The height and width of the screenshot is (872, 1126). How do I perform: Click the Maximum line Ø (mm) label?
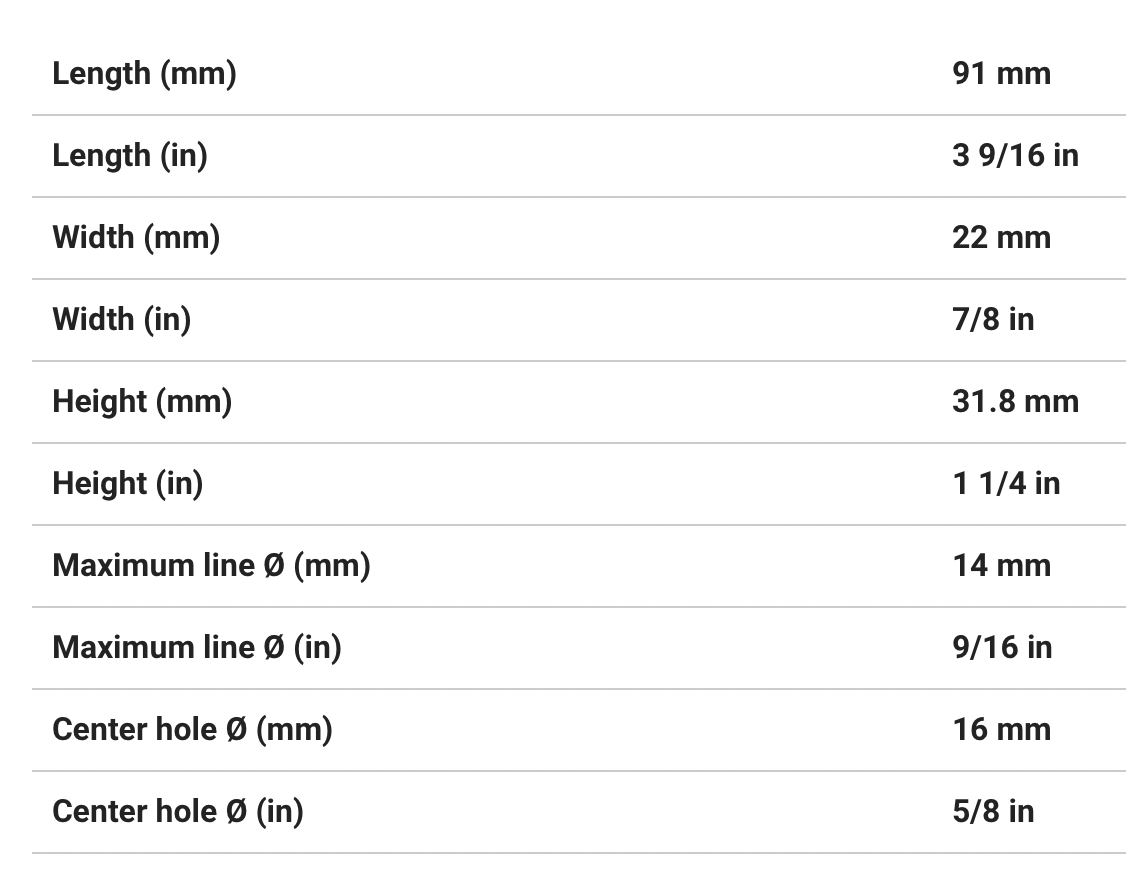211,565
